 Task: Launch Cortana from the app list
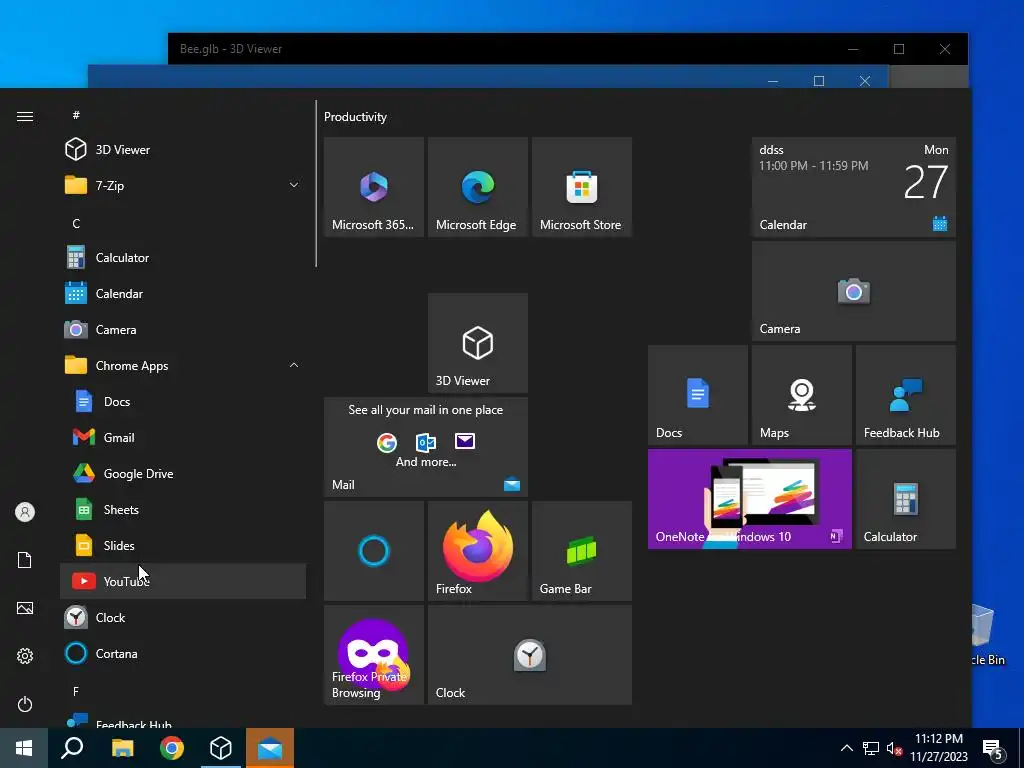point(183,653)
